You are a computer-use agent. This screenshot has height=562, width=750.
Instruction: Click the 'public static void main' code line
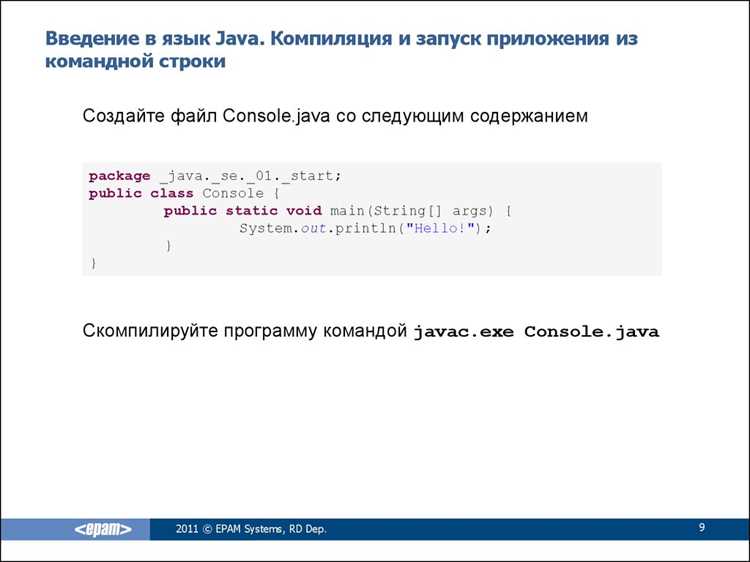pos(338,211)
